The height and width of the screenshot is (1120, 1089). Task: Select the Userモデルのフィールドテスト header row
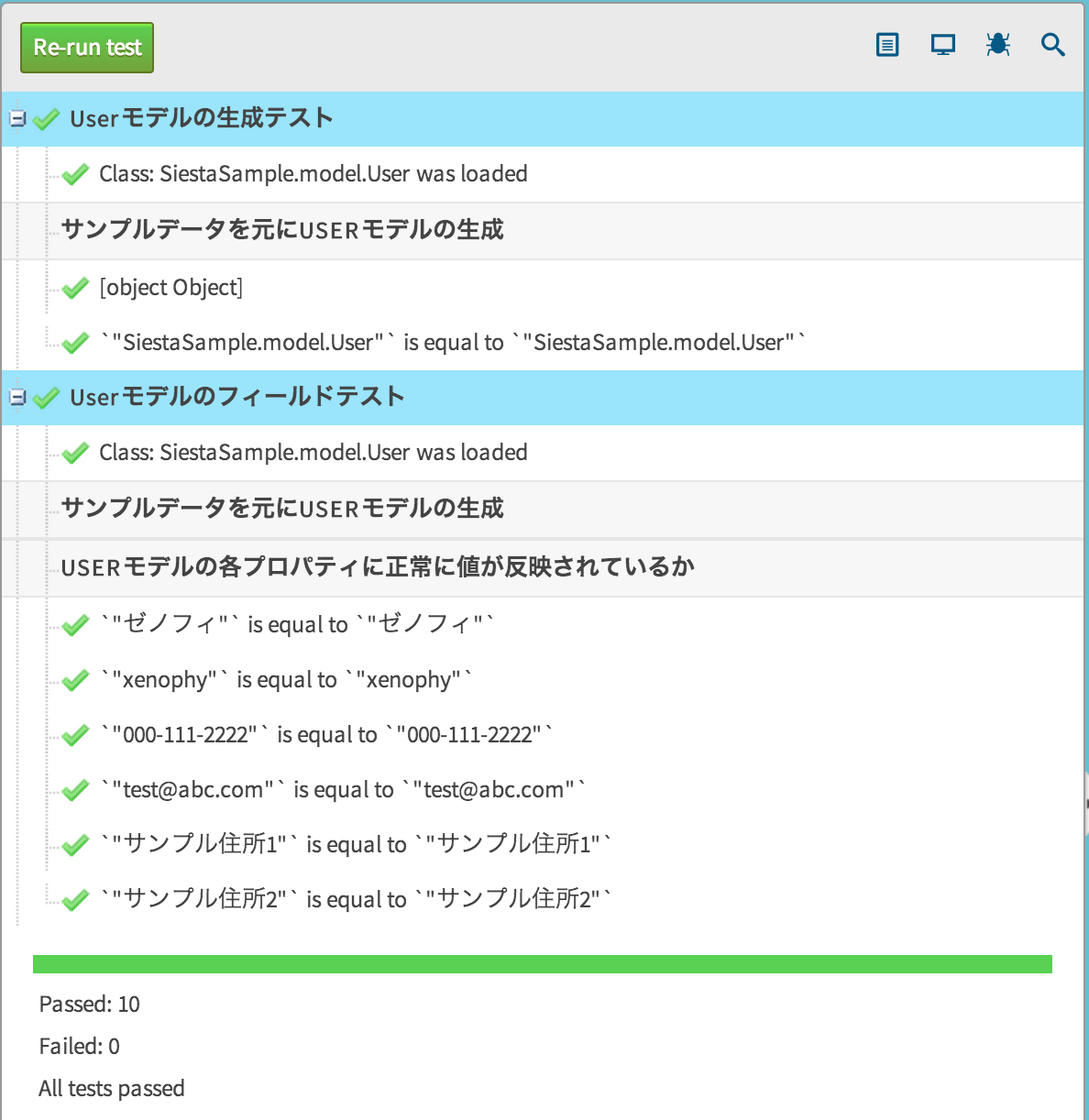[543, 398]
